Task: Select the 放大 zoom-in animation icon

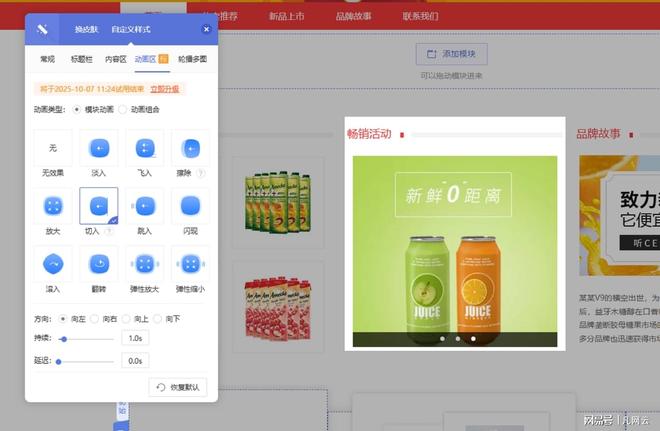Action: 53,207
